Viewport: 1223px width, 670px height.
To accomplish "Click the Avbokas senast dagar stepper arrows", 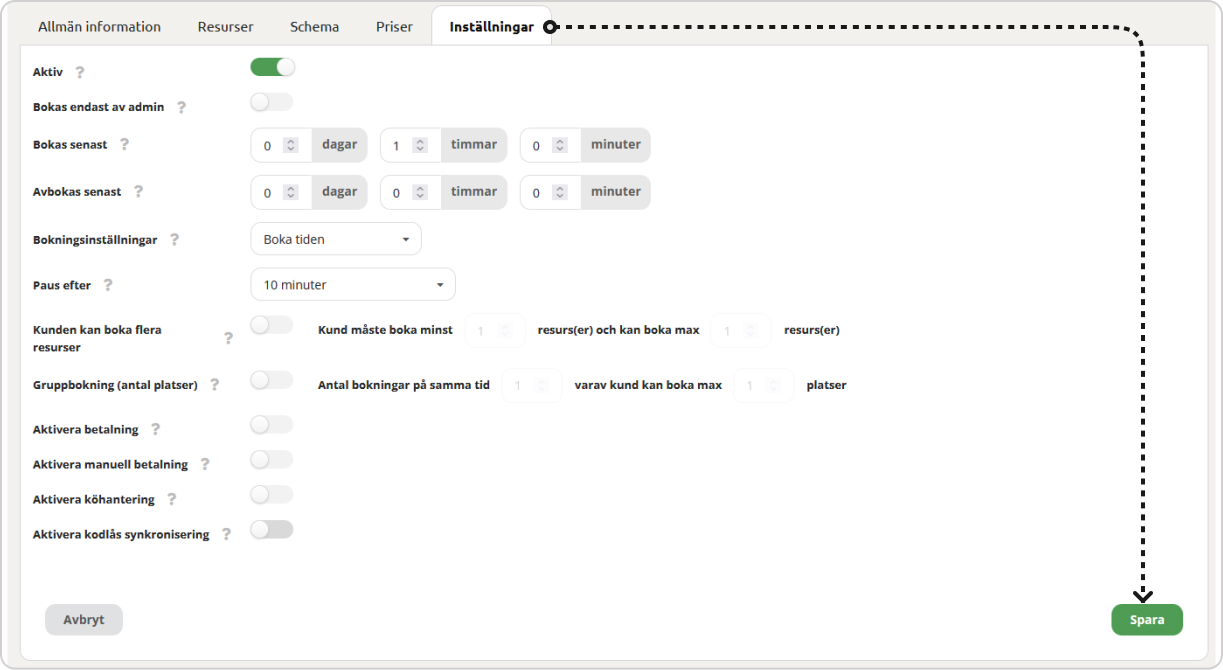I will pyautogui.click(x=291, y=193).
